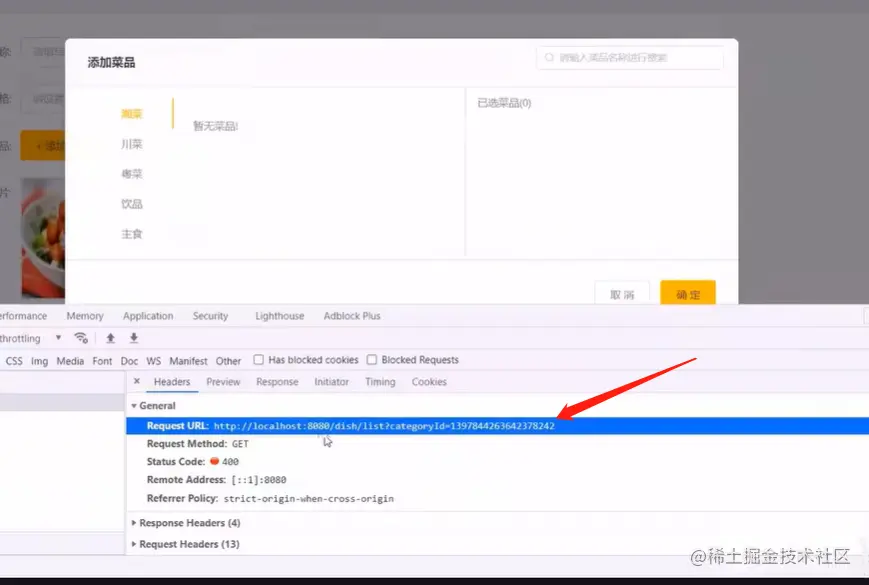
Task: Click the Request Method GET value
Action: pos(240,444)
